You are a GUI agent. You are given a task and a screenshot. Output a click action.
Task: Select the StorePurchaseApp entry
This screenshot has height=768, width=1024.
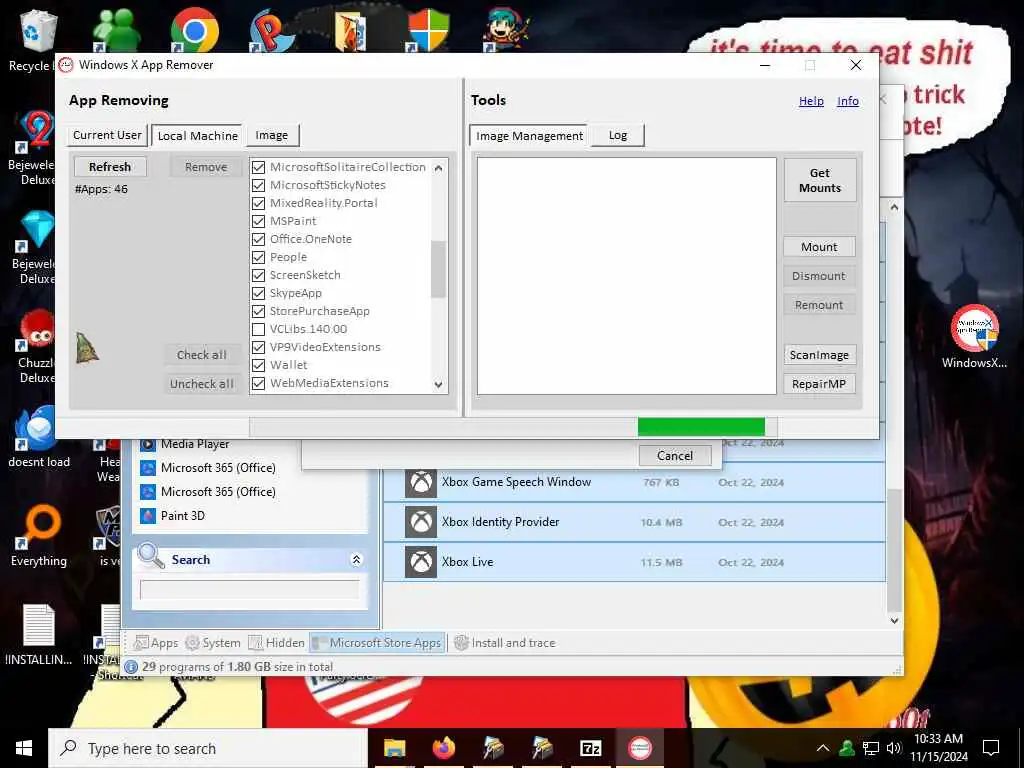pyautogui.click(x=319, y=312)
